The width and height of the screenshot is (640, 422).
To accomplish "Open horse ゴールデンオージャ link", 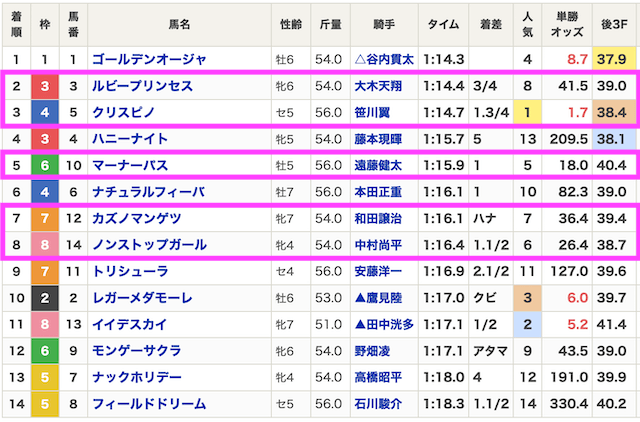I will tap(149, 60).
